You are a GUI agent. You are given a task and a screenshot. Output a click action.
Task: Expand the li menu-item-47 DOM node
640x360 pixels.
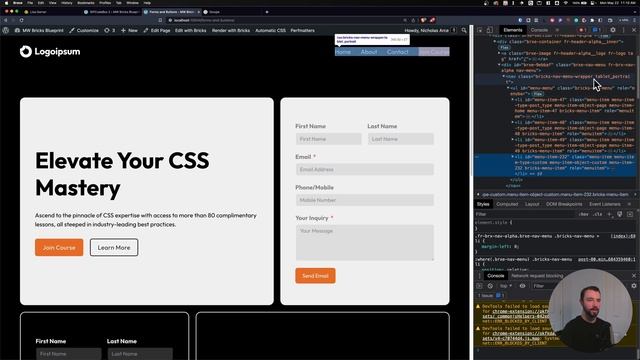513,100
